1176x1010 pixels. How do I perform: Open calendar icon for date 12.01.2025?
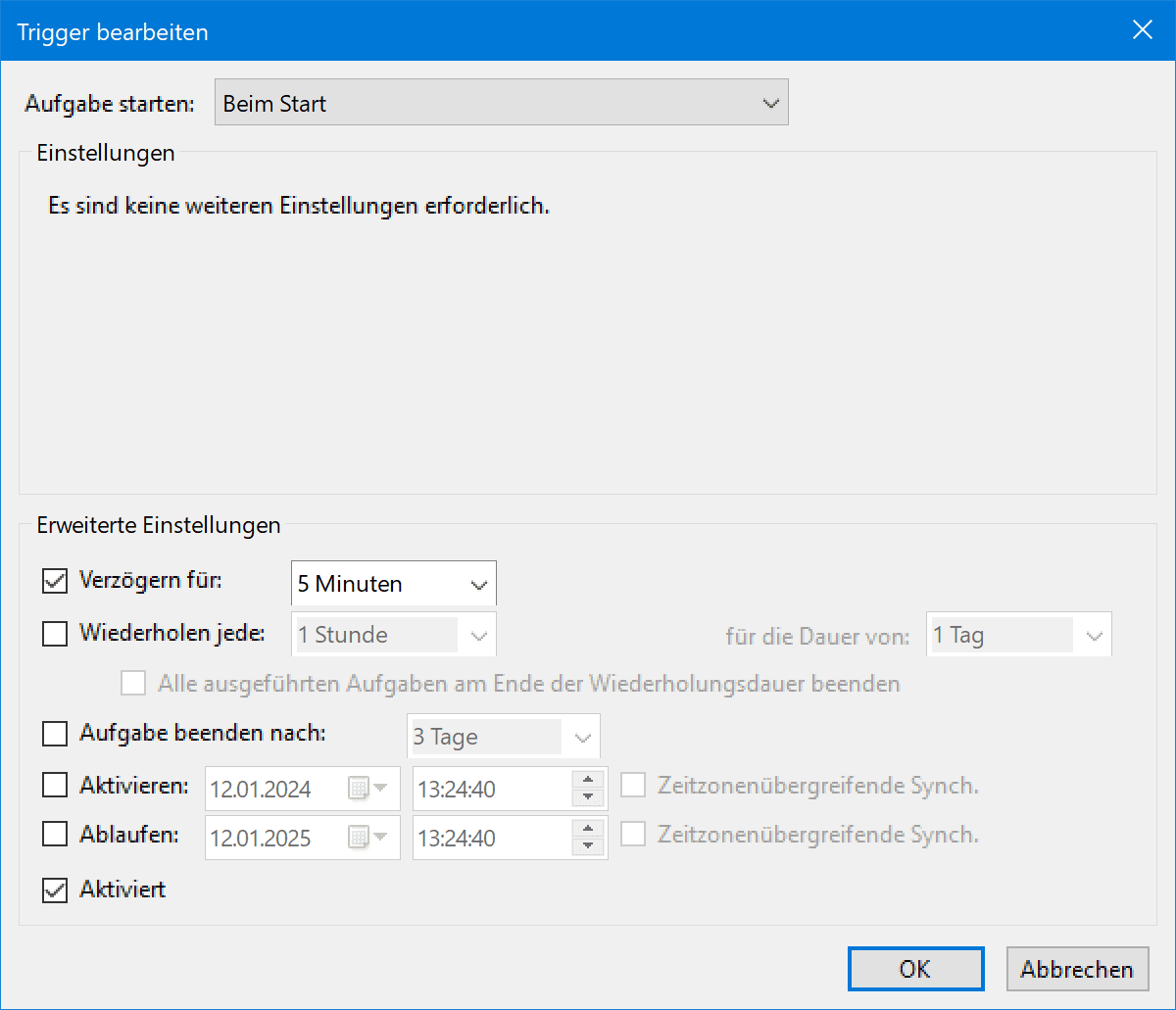point(368,838)
